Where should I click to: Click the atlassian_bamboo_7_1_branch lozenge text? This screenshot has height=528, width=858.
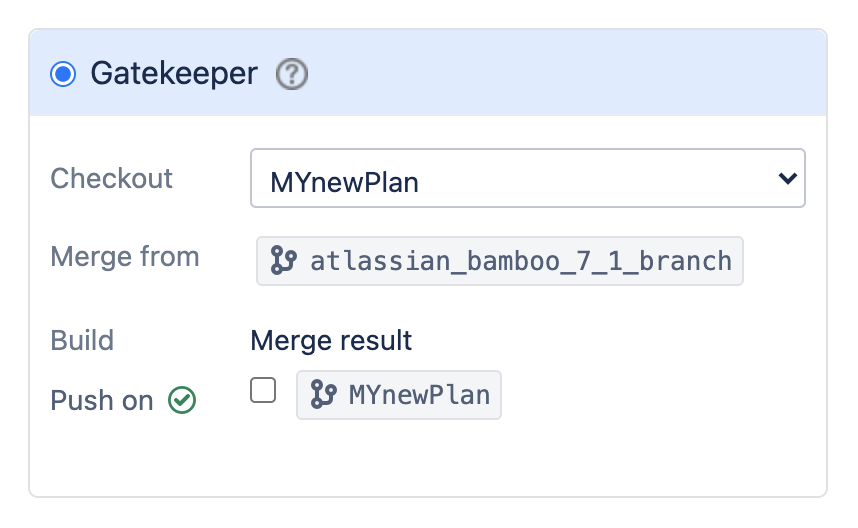click(x=521, y=261)
